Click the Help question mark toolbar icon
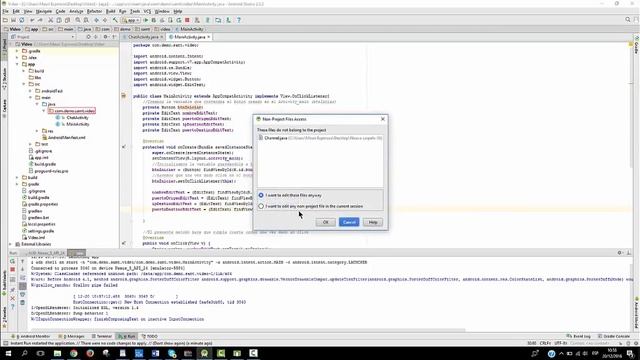 coord(239,20)
